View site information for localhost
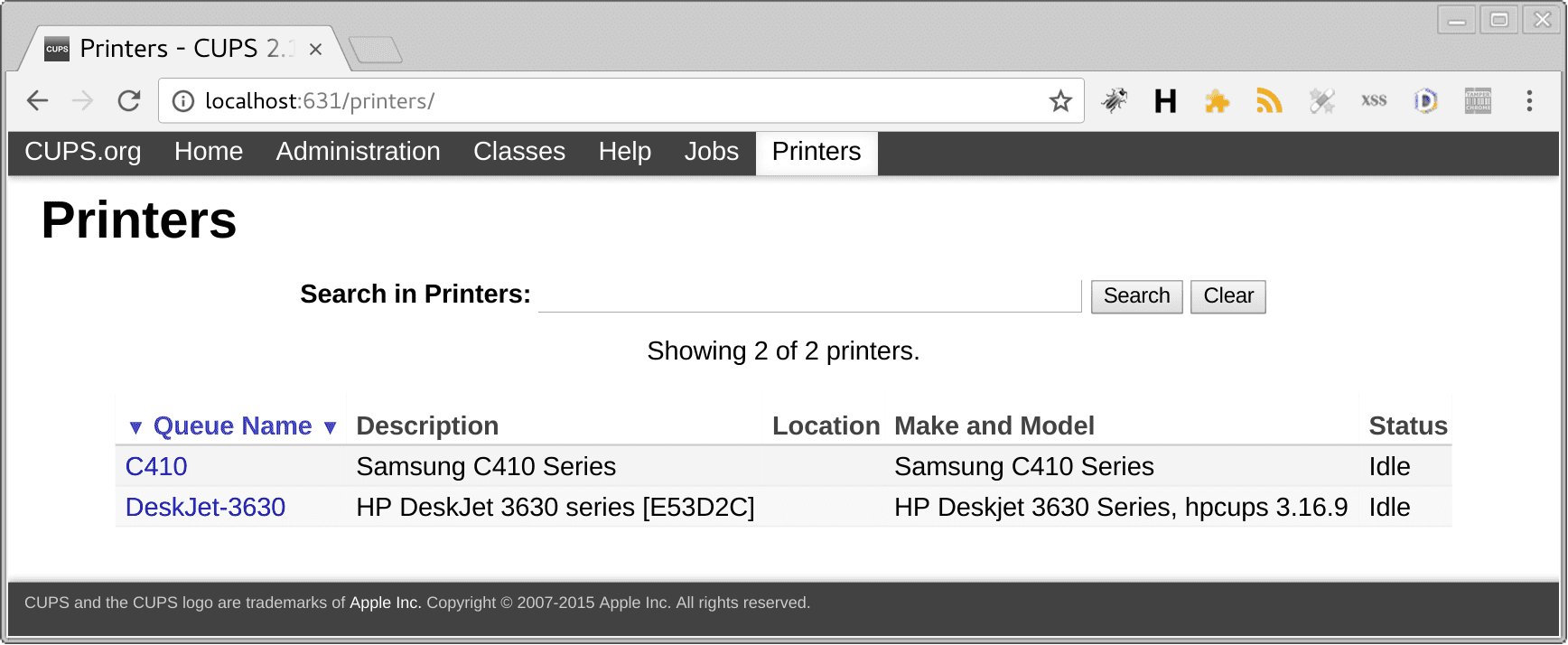The image size is (1568, 645). point(183,101)
